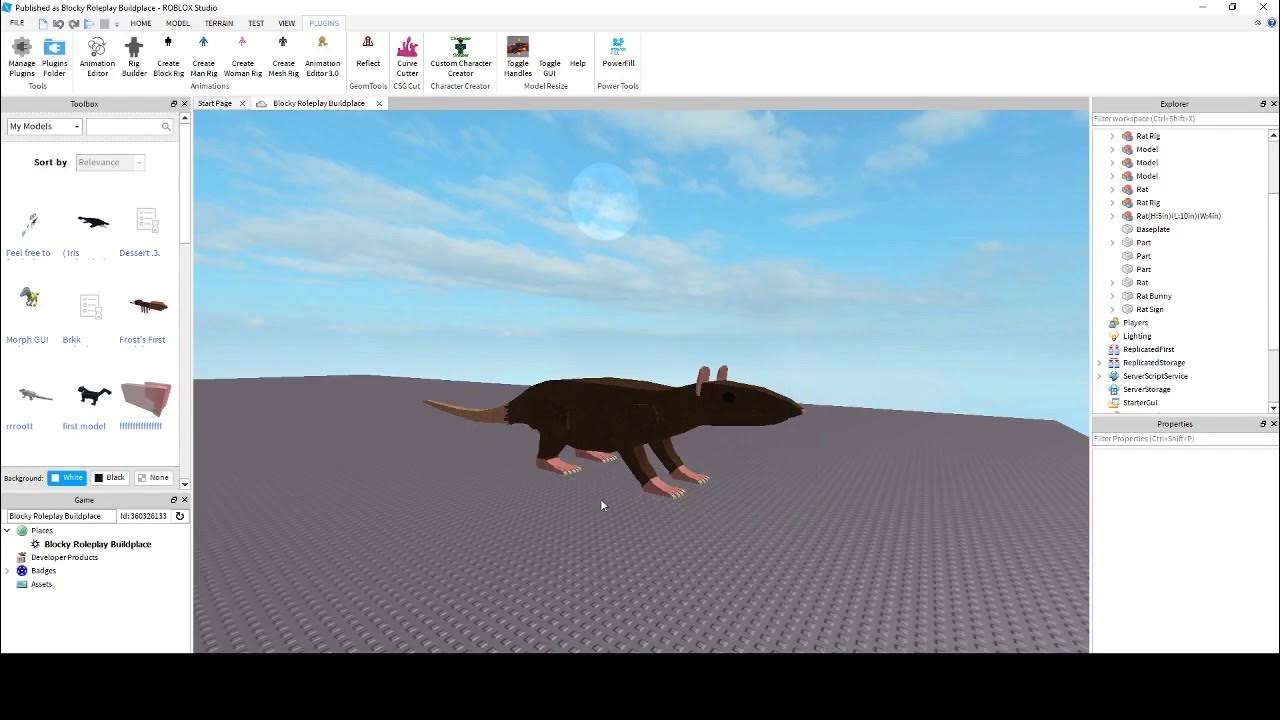Click Create Block Rig
Image resolution: width=1280 pixels, height=720 pixels.
tap(168, 57)
